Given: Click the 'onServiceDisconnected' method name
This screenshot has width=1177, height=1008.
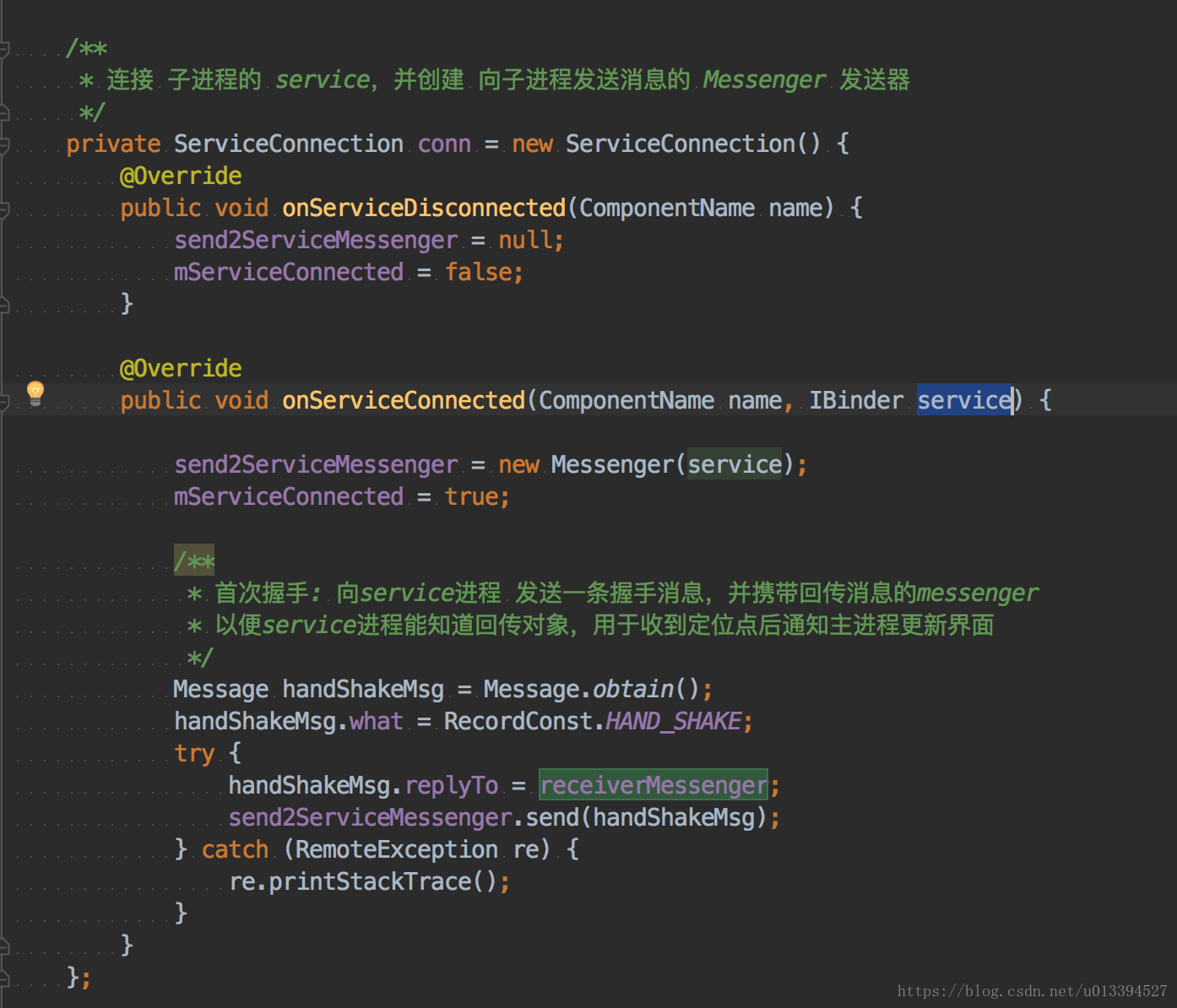Looking at the screenshot, I should click(424, 208).
